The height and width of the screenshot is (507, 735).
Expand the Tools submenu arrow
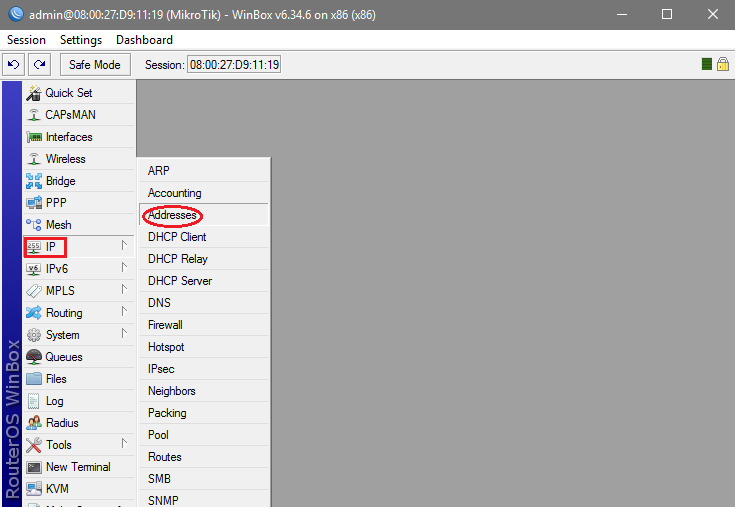click(x=124, y=443)
